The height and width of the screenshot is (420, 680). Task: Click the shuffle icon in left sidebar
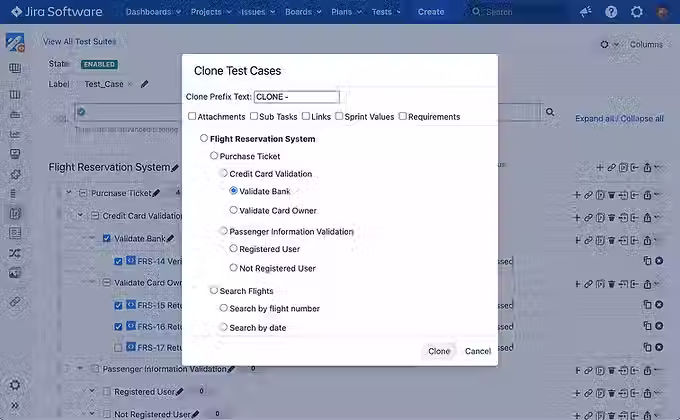(x=15, y=253)
